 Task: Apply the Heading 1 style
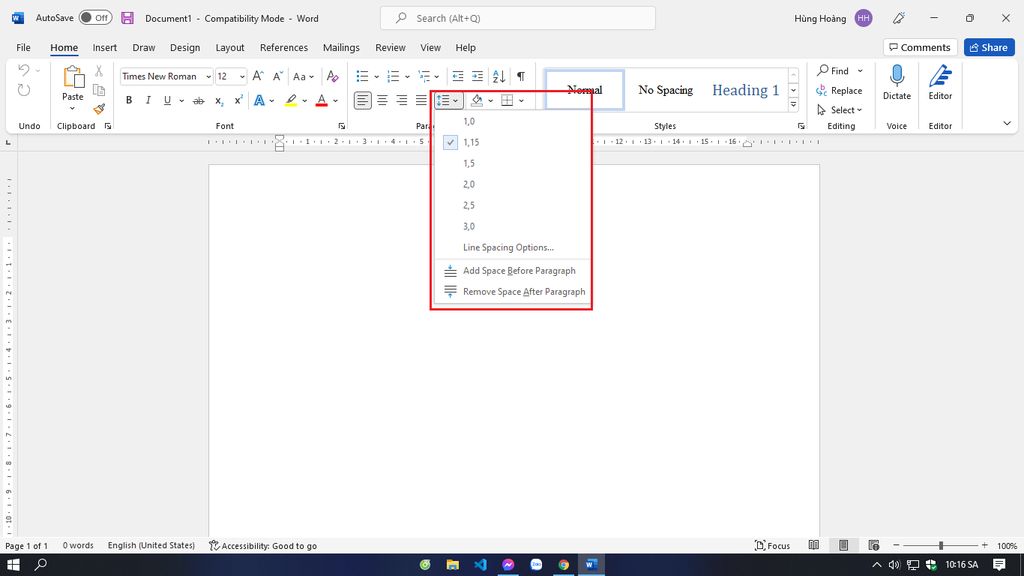745,90
